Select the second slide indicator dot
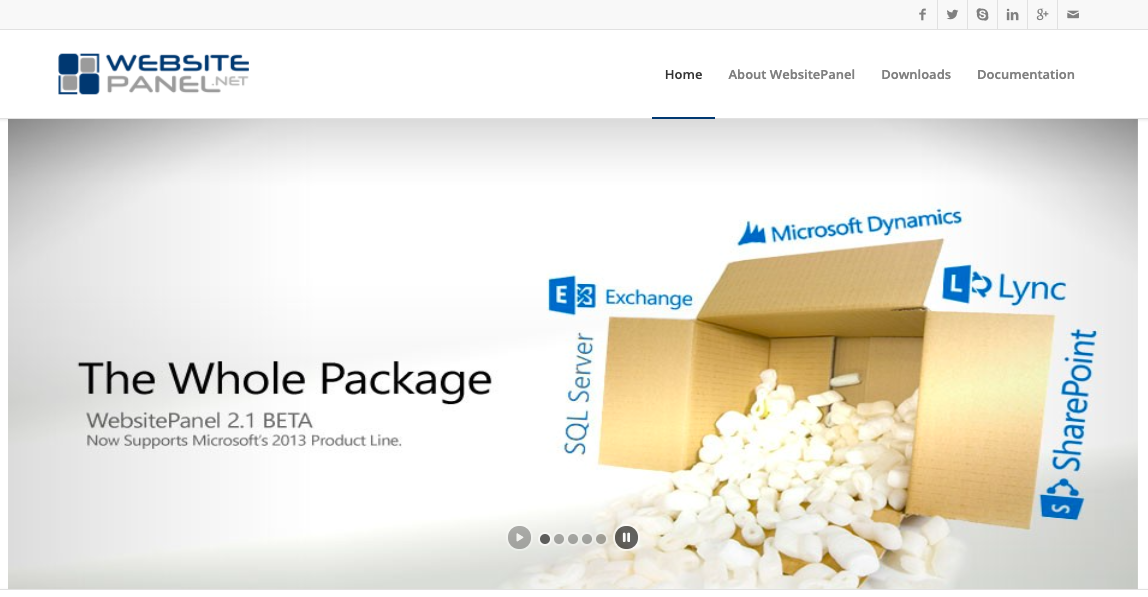 point(559,539)
